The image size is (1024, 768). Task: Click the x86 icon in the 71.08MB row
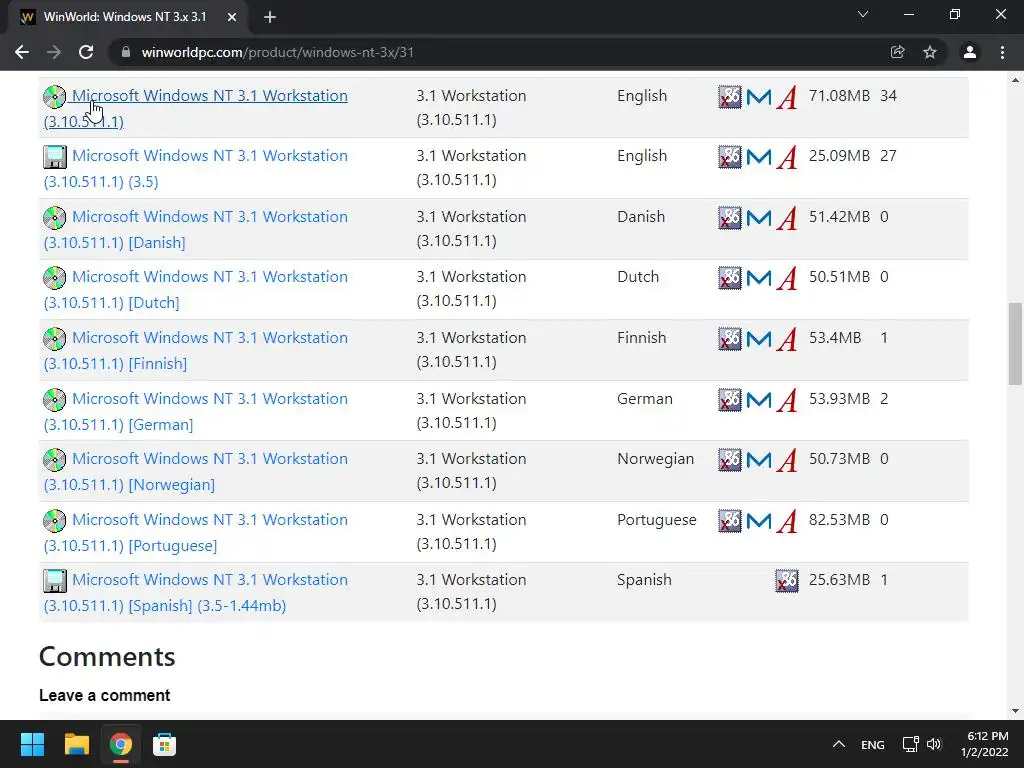click(729, 97)
